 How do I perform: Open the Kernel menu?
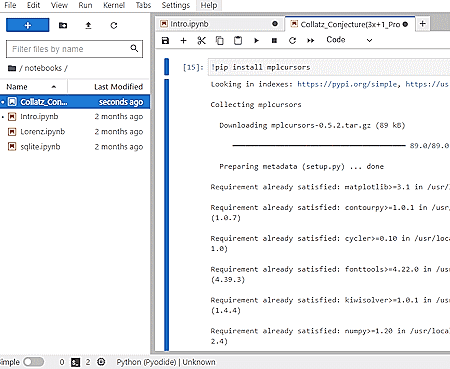pos(114,5)
